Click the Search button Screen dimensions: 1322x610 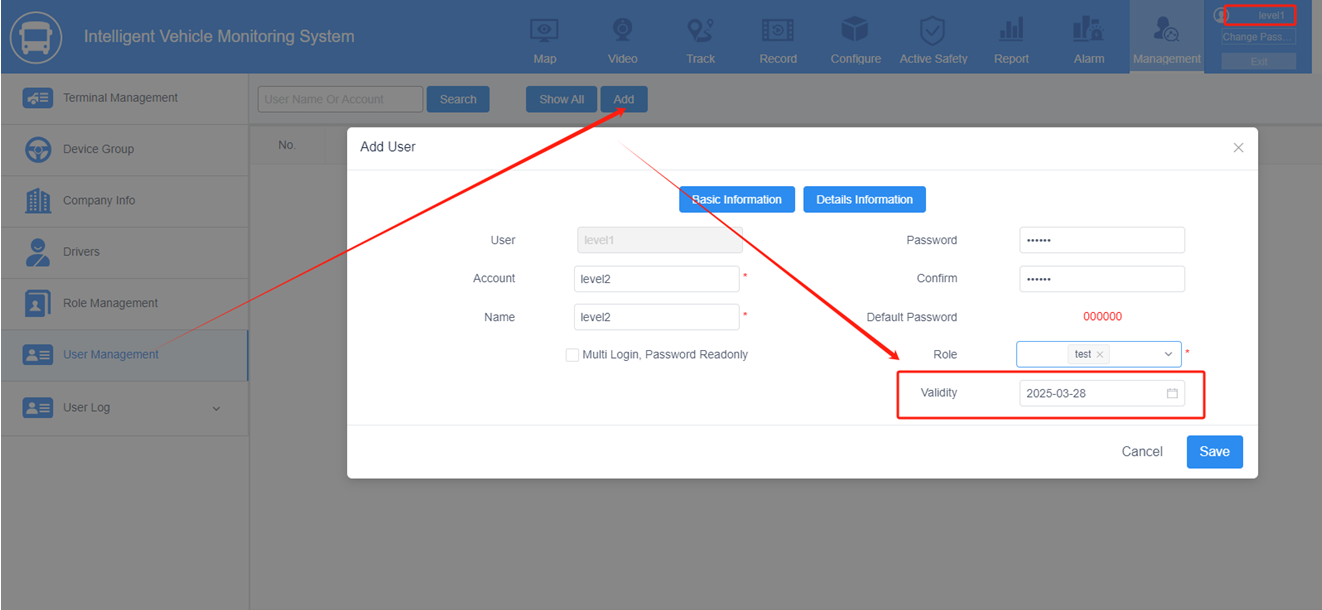click(458, 99)
